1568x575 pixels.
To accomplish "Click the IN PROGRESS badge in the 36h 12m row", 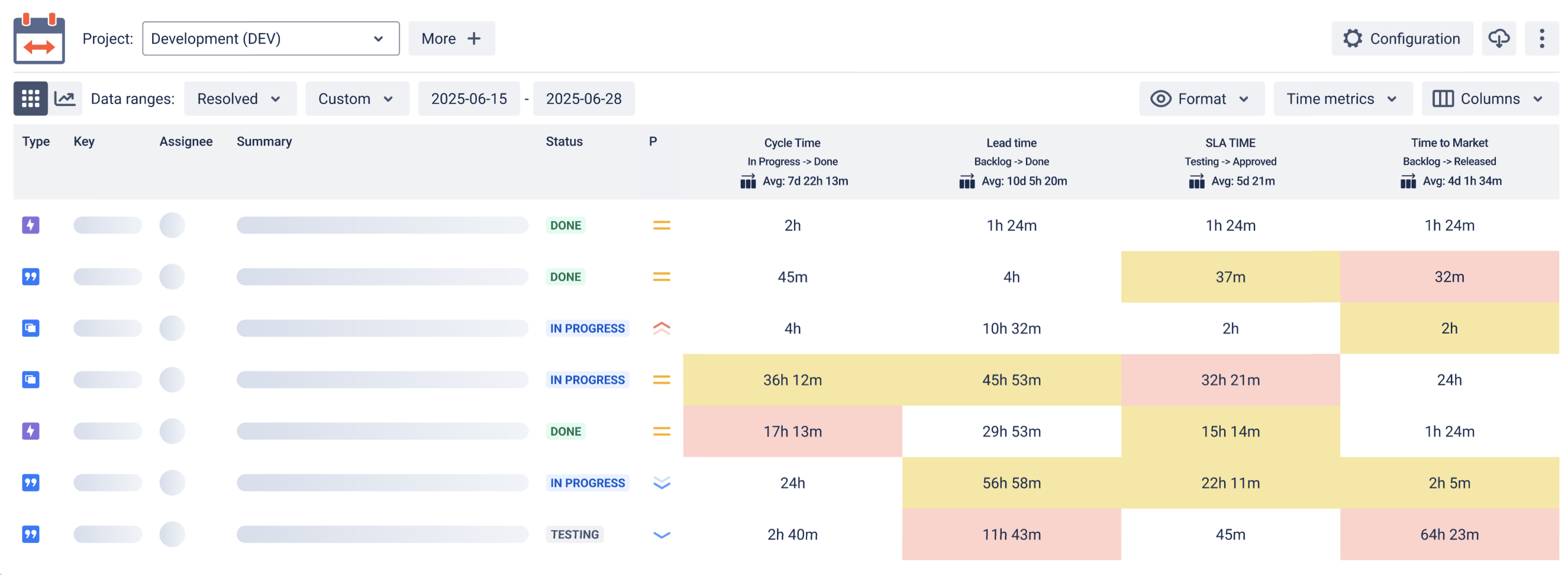I will 588,380.
